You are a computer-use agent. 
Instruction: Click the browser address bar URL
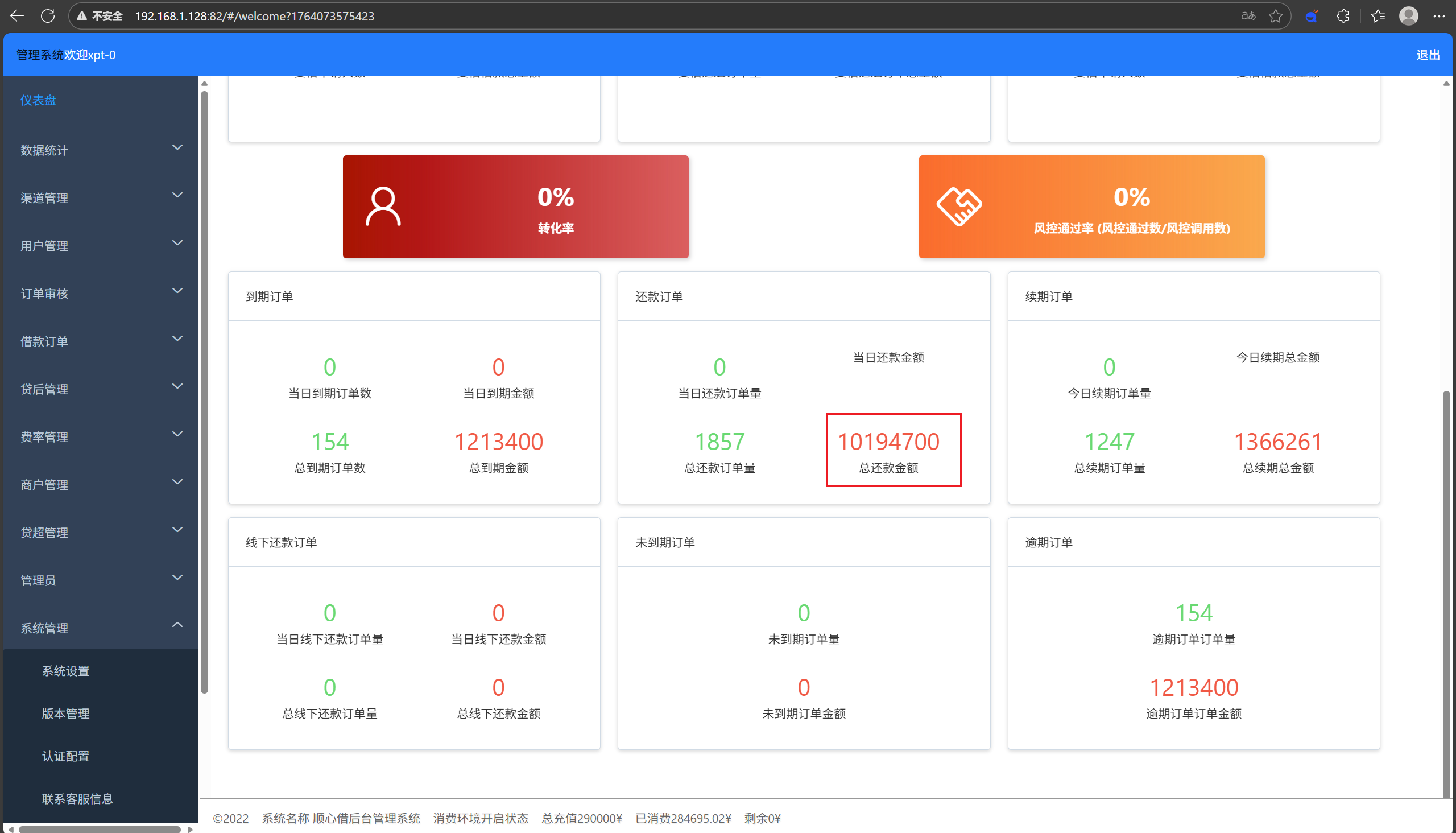pos(254,16)
